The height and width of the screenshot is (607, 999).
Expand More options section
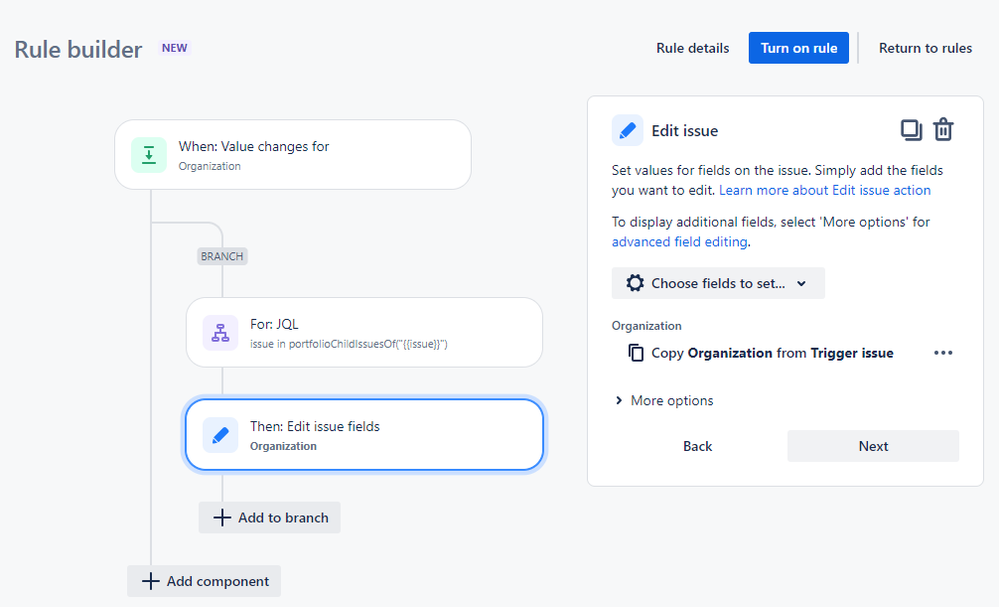tap(665, 401)
